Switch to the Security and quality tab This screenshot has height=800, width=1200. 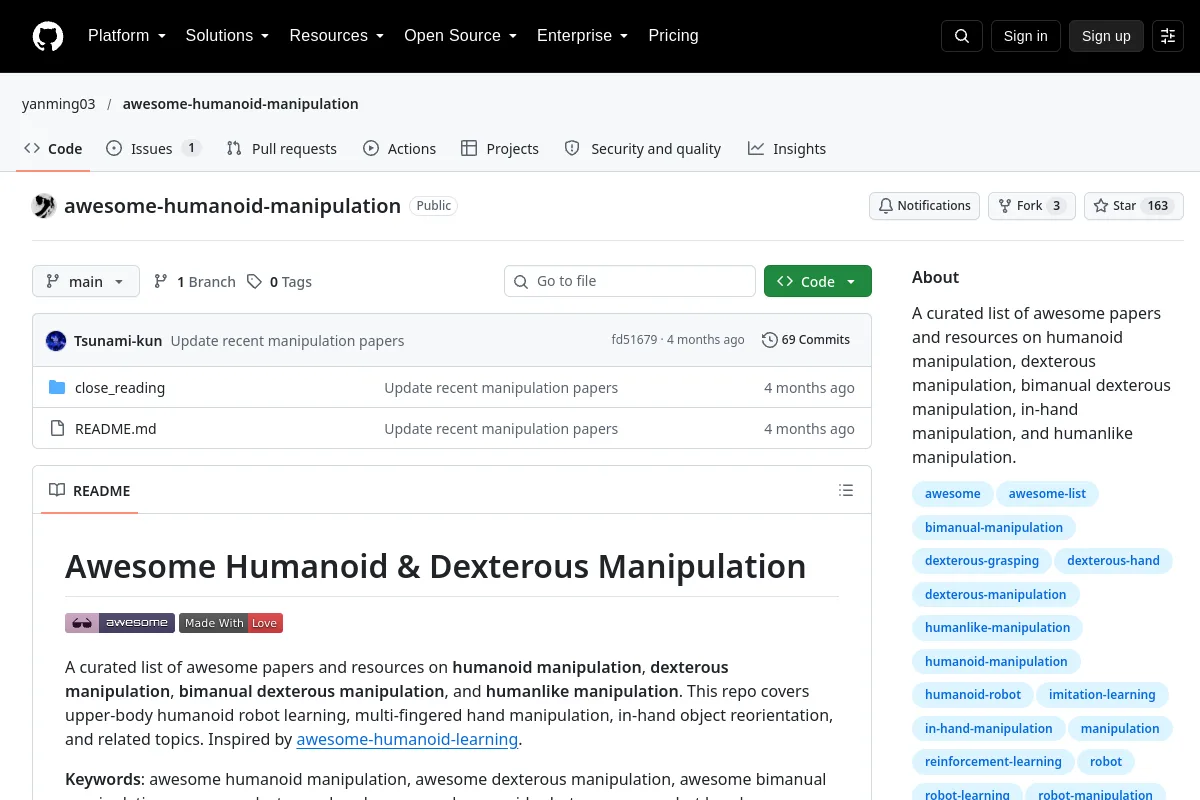pyautogui.click(x=643, y=149)
